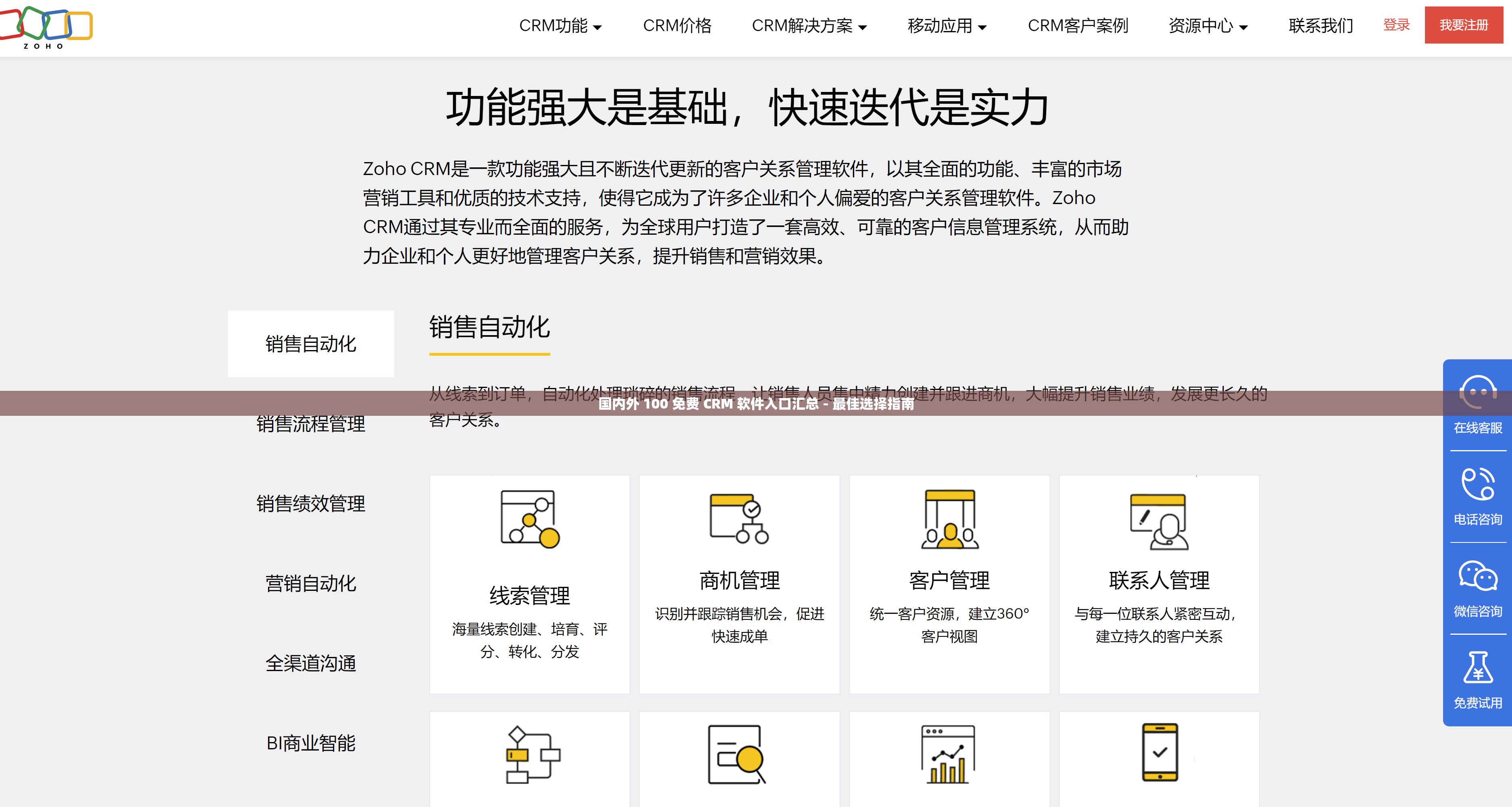Open the 联系我们 nav item
This screenshot has height=807, width=1512.
pyautogui.click(x=1321, y=26)
